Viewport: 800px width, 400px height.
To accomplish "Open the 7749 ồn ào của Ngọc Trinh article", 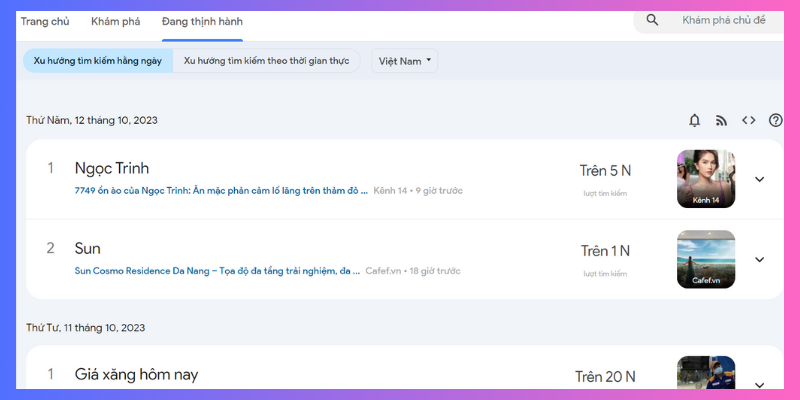I will [221, 191].
